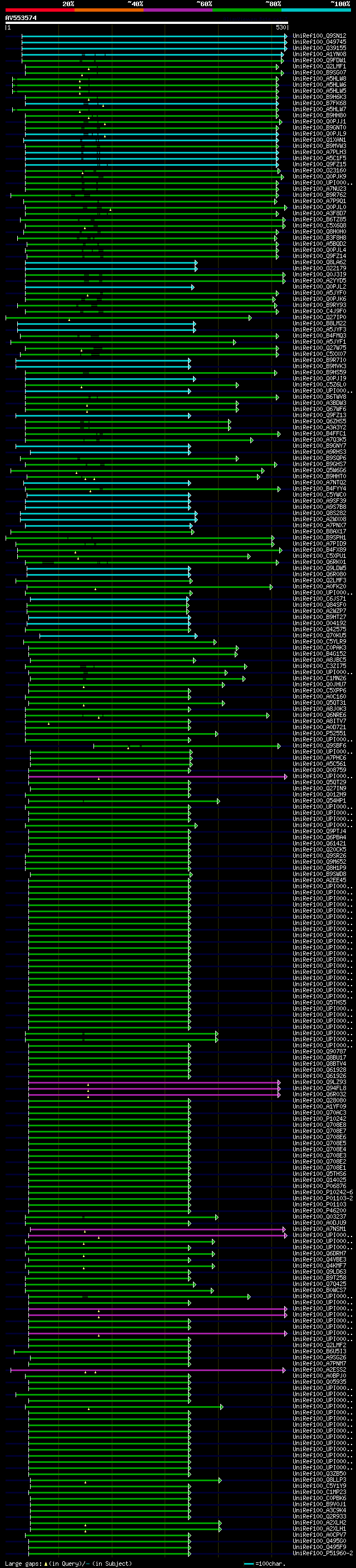Click the cyan ~100% identity legend segment
Image resolution: width=356 pixels, height=1568 pixels.
tap(316, 10)
